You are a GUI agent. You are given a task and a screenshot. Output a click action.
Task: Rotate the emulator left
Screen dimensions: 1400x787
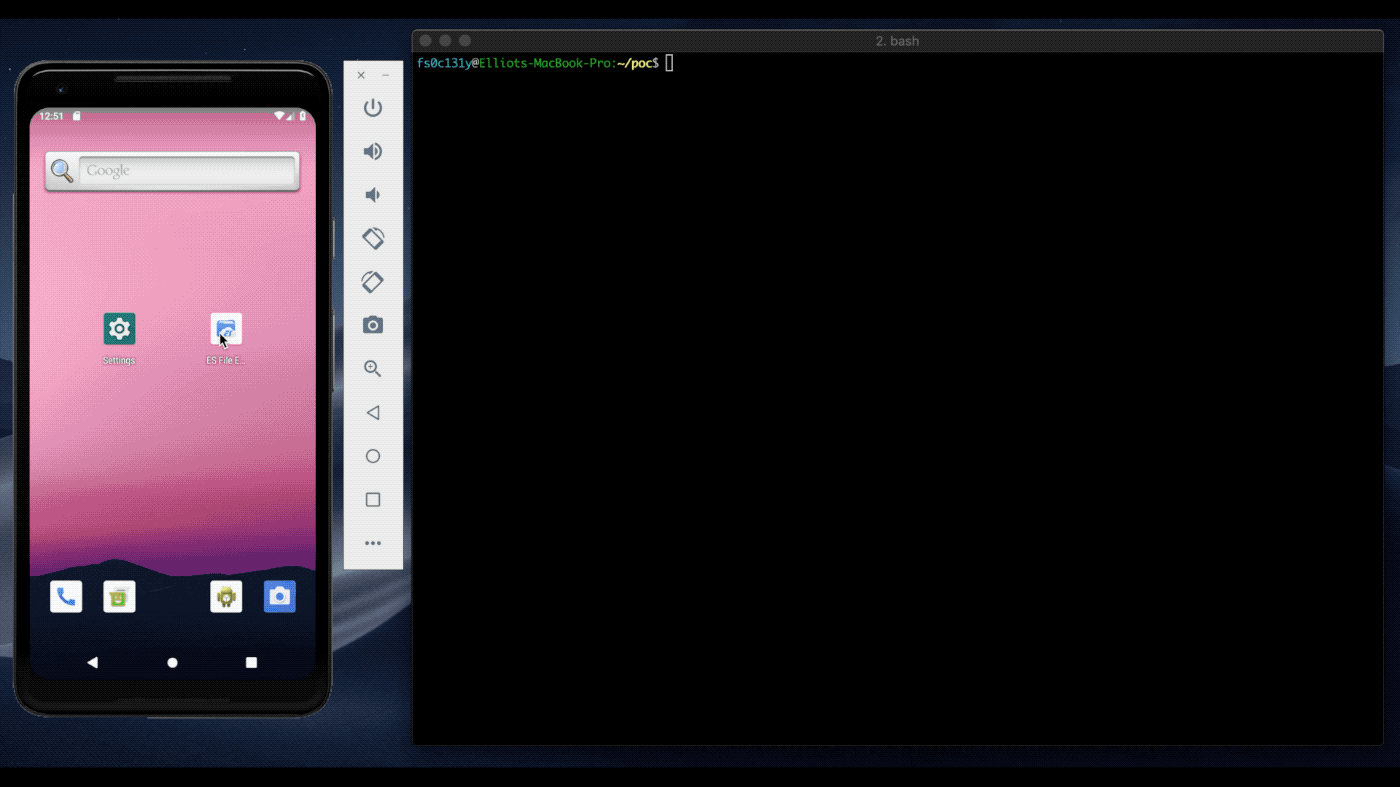(x=373, y=238)
